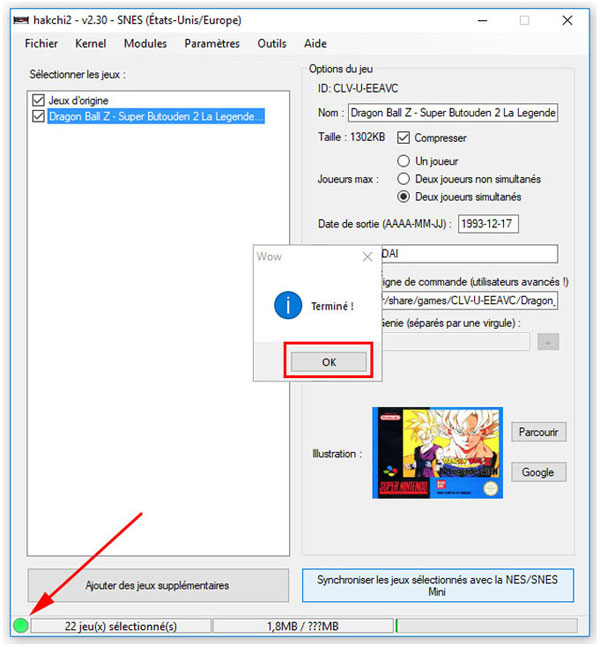Uncheck the Jeux d'origine checkbox
The image size is (600, 646).
tap(39, 101)
